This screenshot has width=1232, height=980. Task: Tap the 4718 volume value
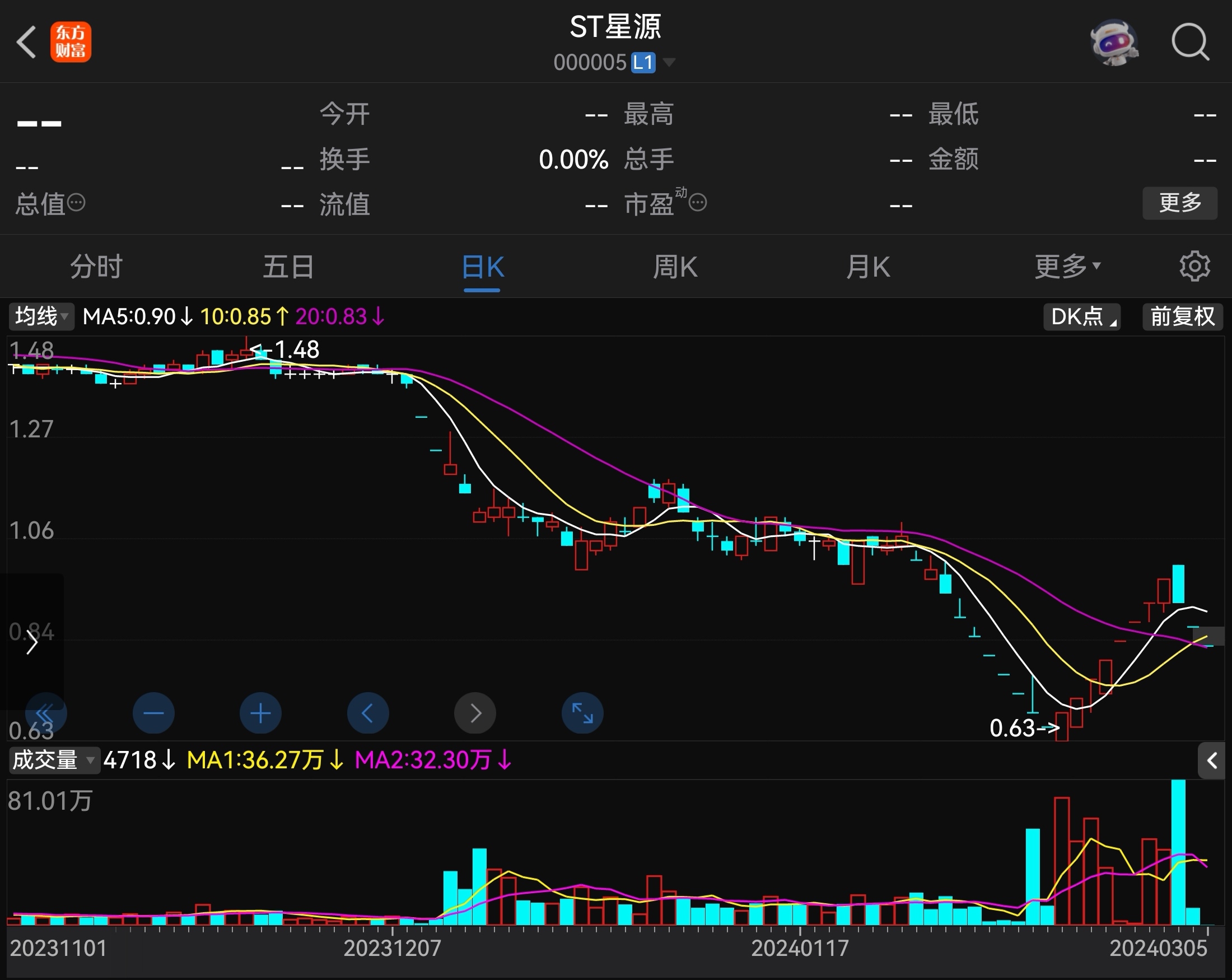(x=139, y=760)
